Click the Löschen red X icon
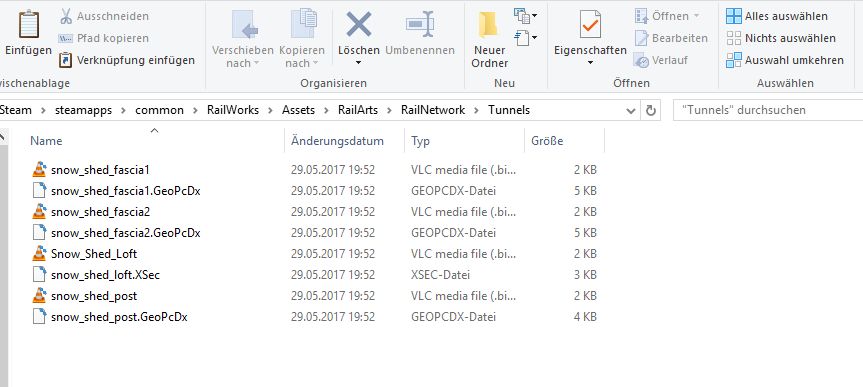Viewport: 863px width, 387px height. (x=359, y=25)
